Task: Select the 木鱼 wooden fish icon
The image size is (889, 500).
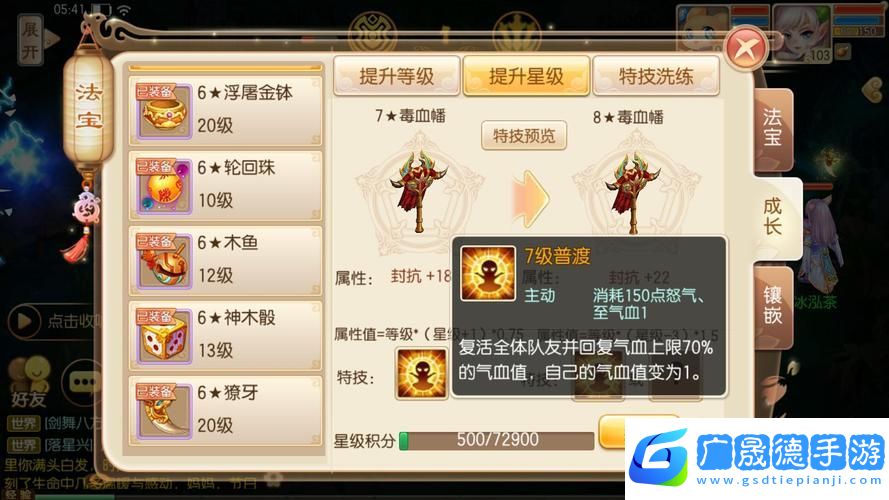Action: (164, 261)
